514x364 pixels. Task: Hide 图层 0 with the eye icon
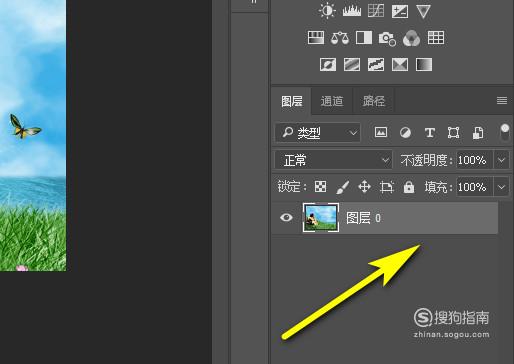point(286,218)
